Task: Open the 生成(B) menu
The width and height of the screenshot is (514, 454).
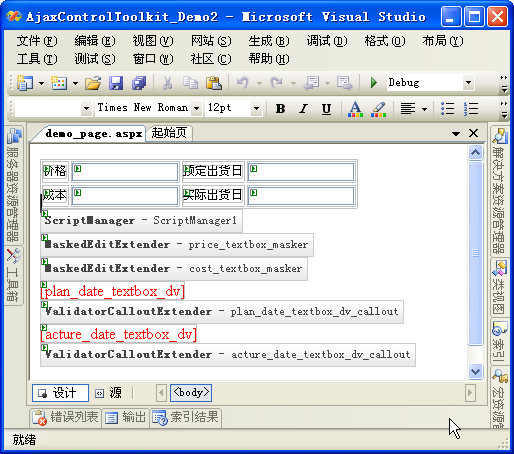Action: (269, 41)
